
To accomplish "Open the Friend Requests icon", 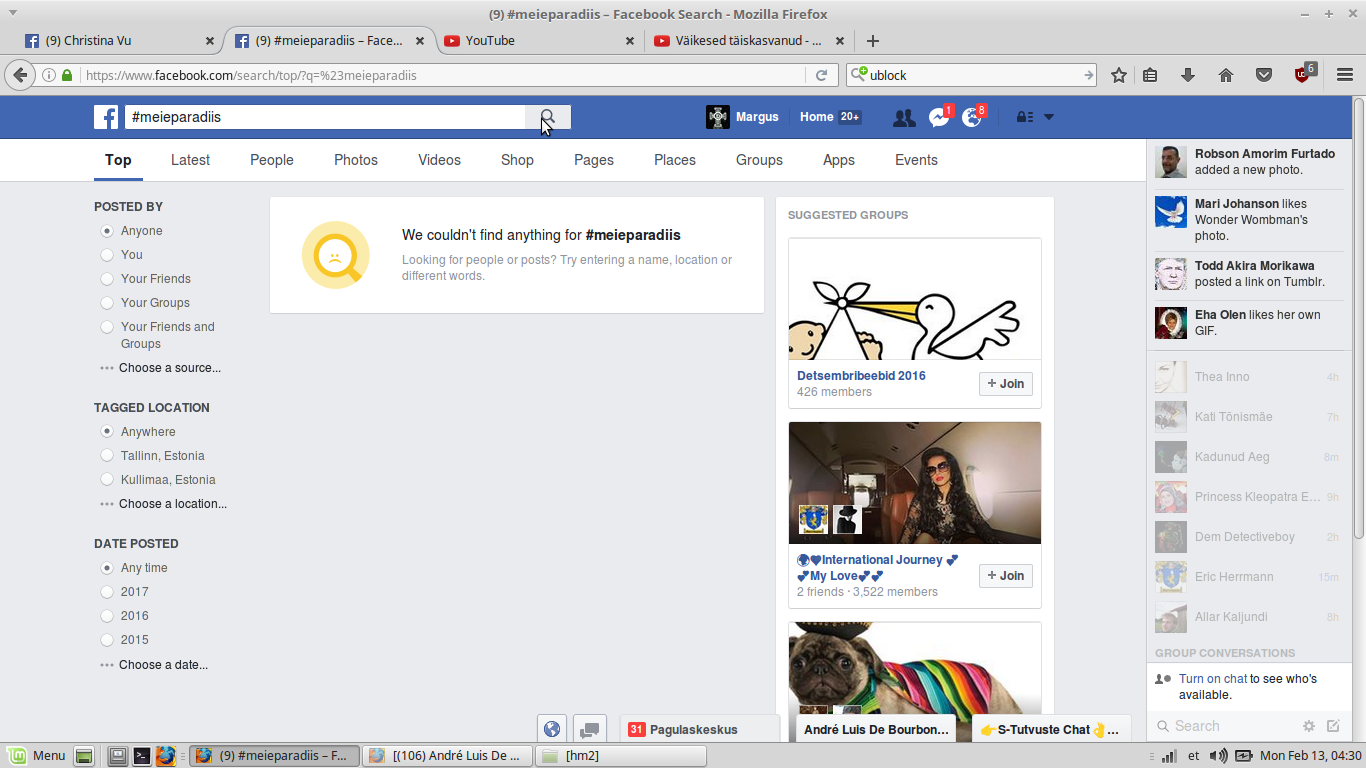I will 904,117.
